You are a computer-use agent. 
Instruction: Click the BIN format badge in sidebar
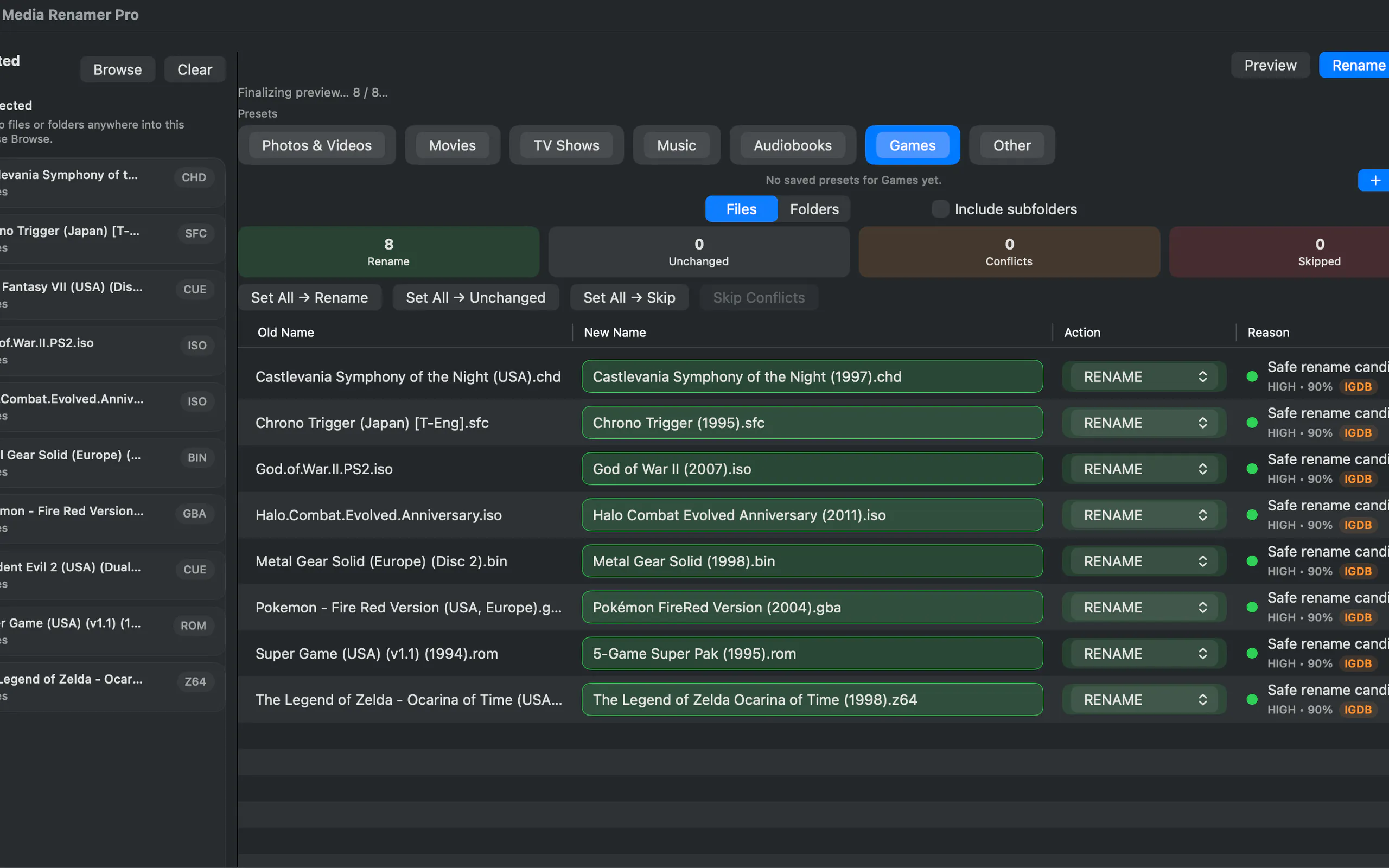197,457
